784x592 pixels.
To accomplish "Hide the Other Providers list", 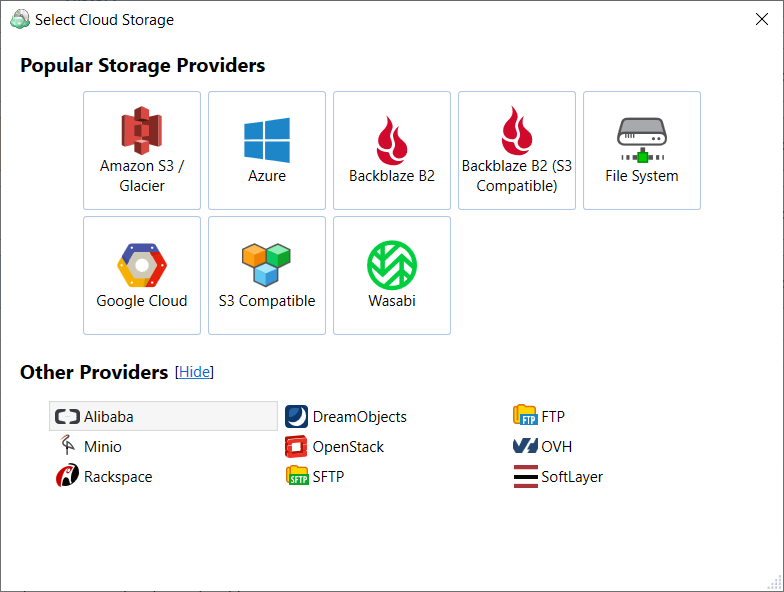I will (194, 372).
